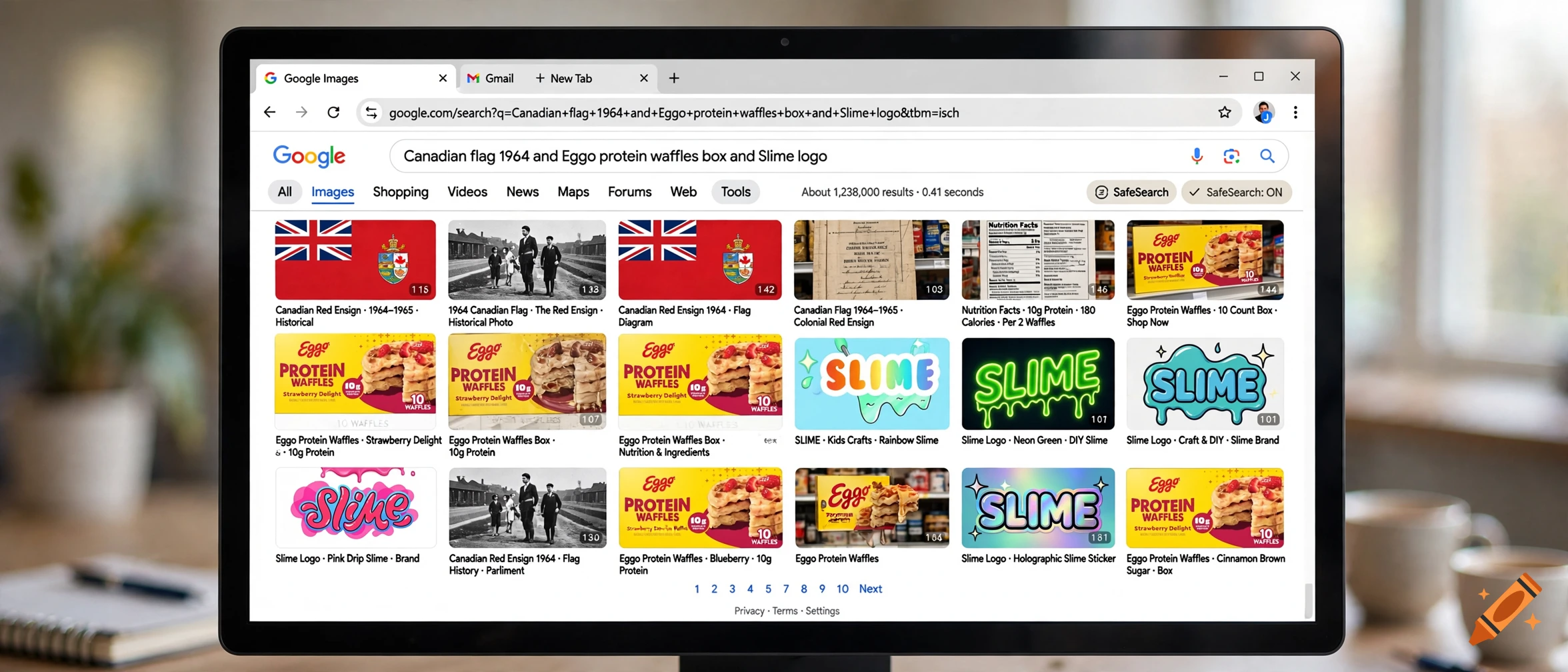1568x672 pixels.
Task: Open site information icon in address bar
Action: (371, 113)
